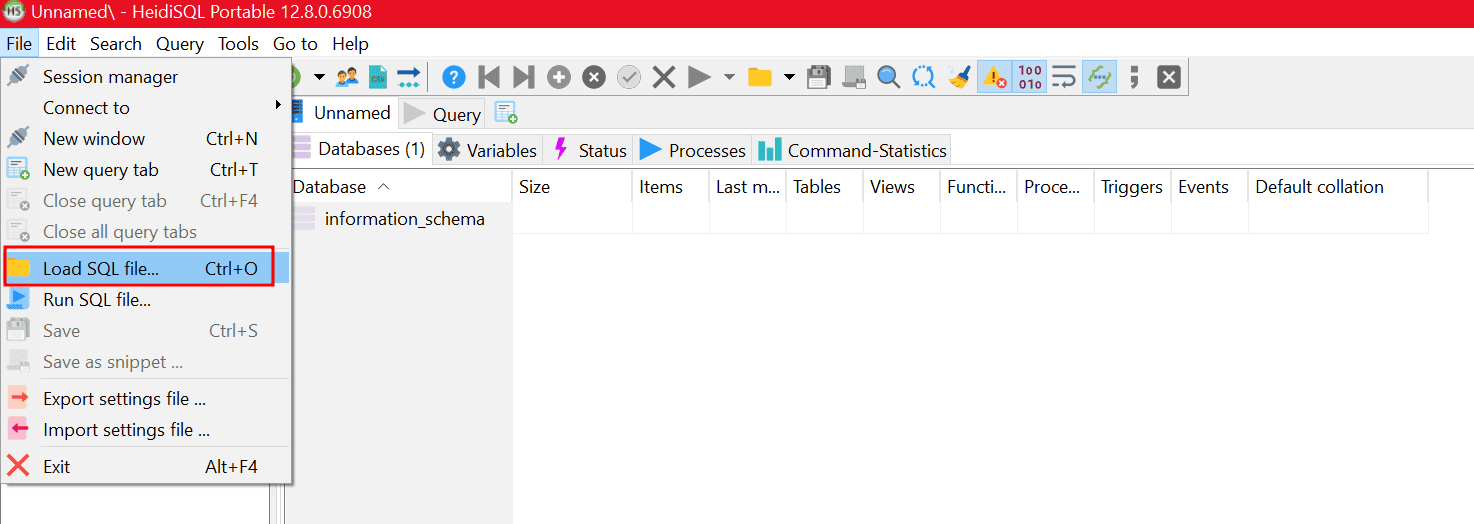Click the Events column header

point(1209,187)
